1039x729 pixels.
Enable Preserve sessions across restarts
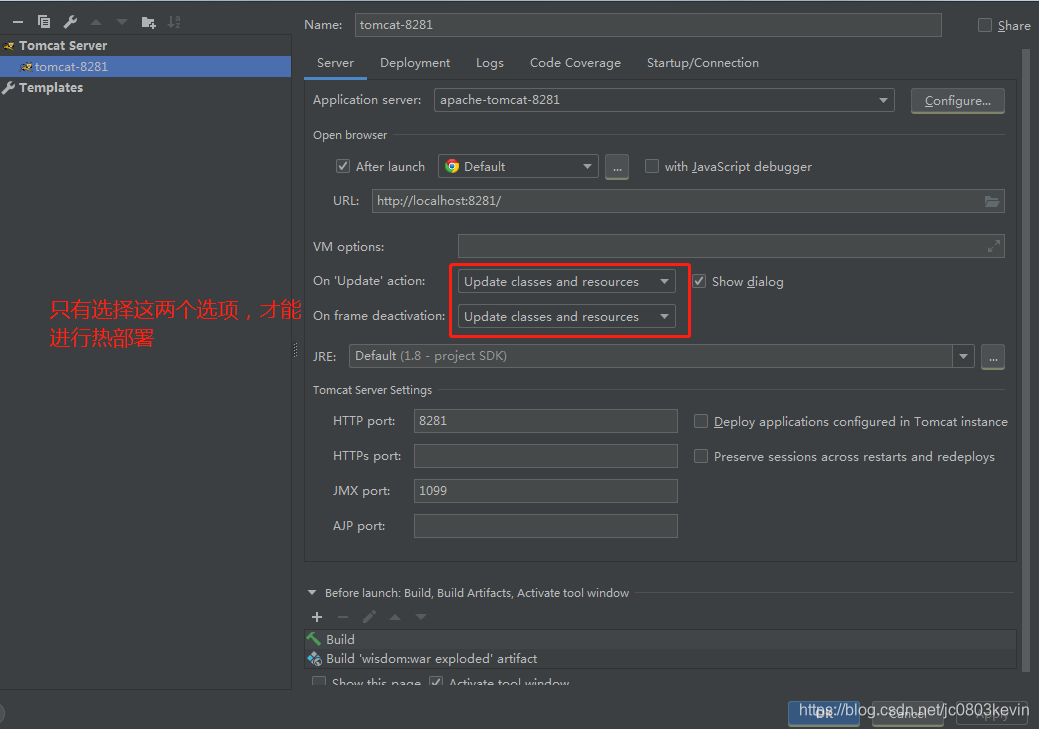pyautogui.click(x=700, y=457)
